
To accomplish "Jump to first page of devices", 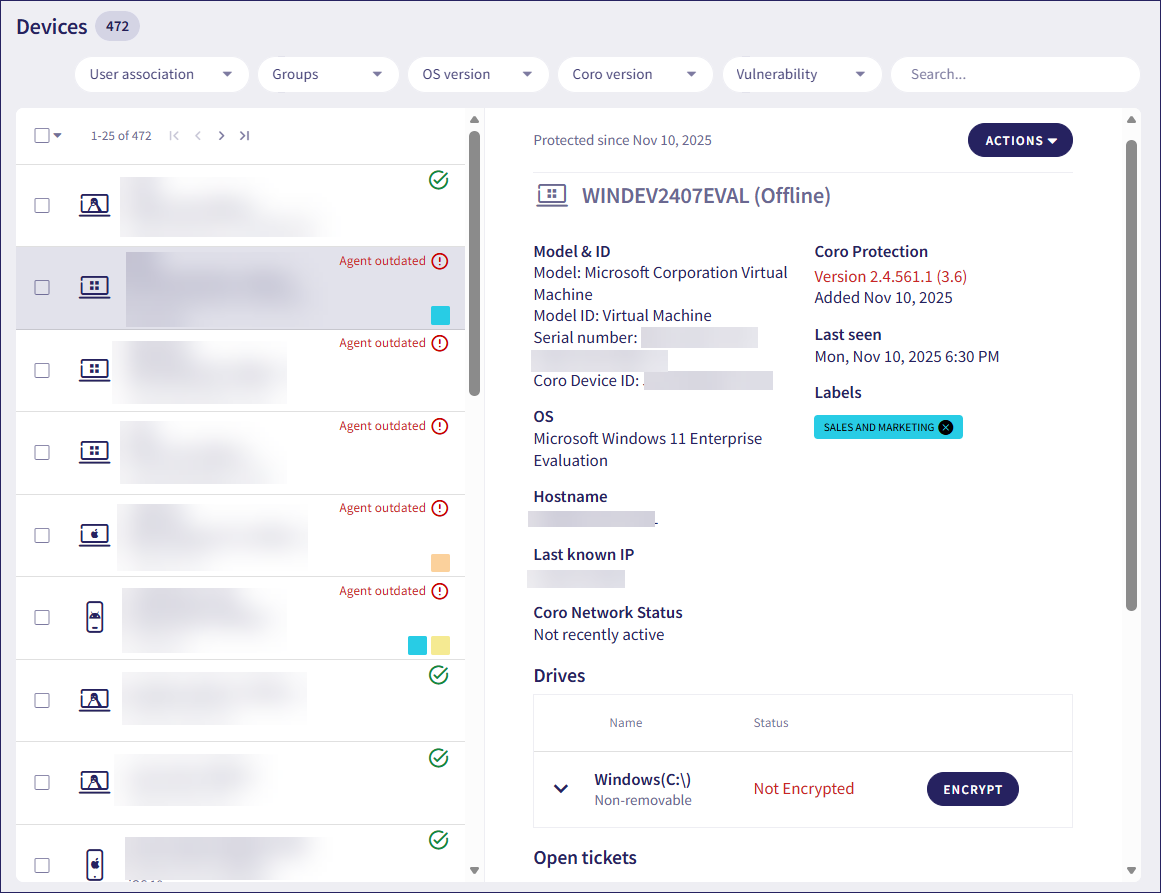I will pyautogui.click(x=174, y=136).
